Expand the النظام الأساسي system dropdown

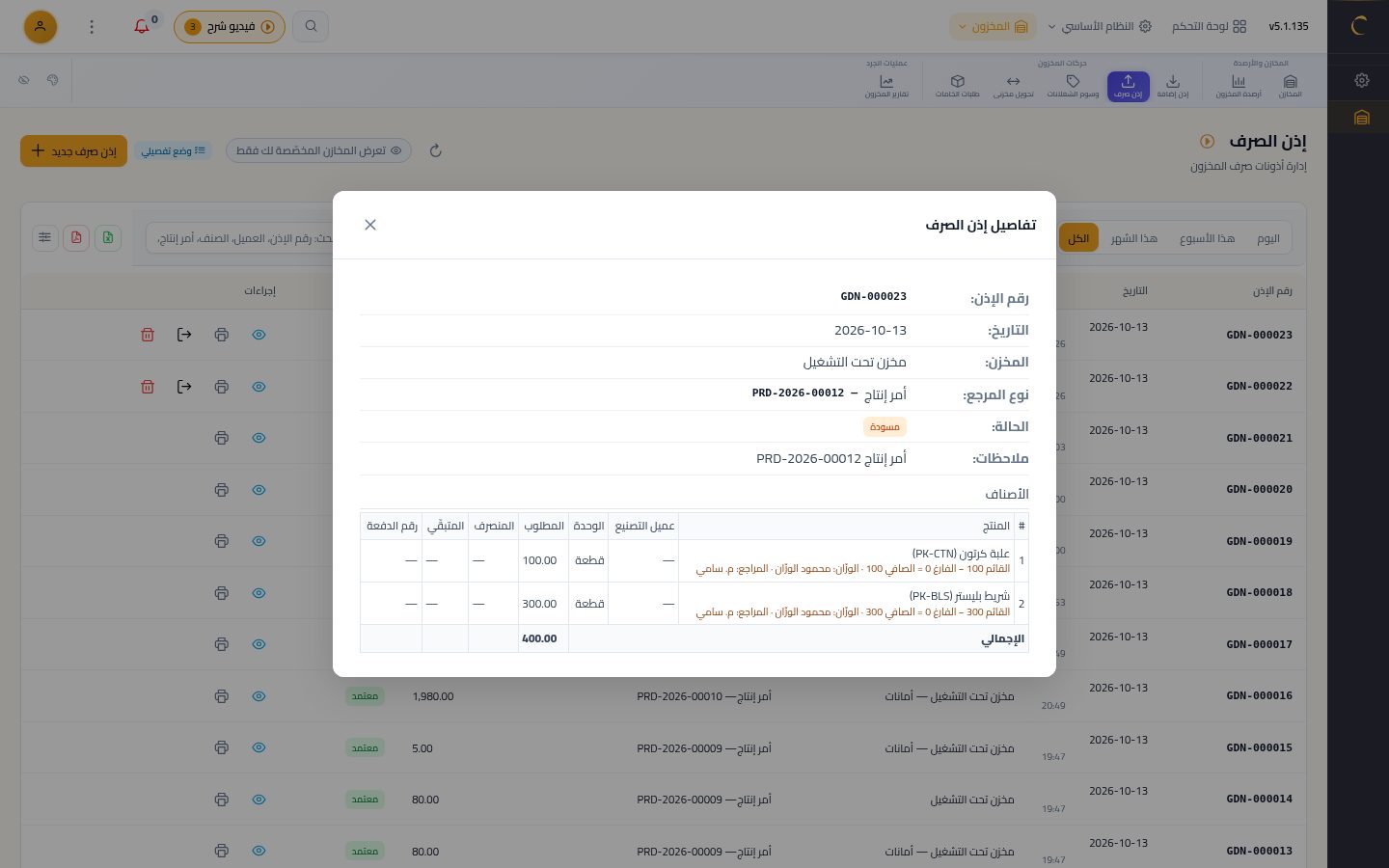[1100, 26]
